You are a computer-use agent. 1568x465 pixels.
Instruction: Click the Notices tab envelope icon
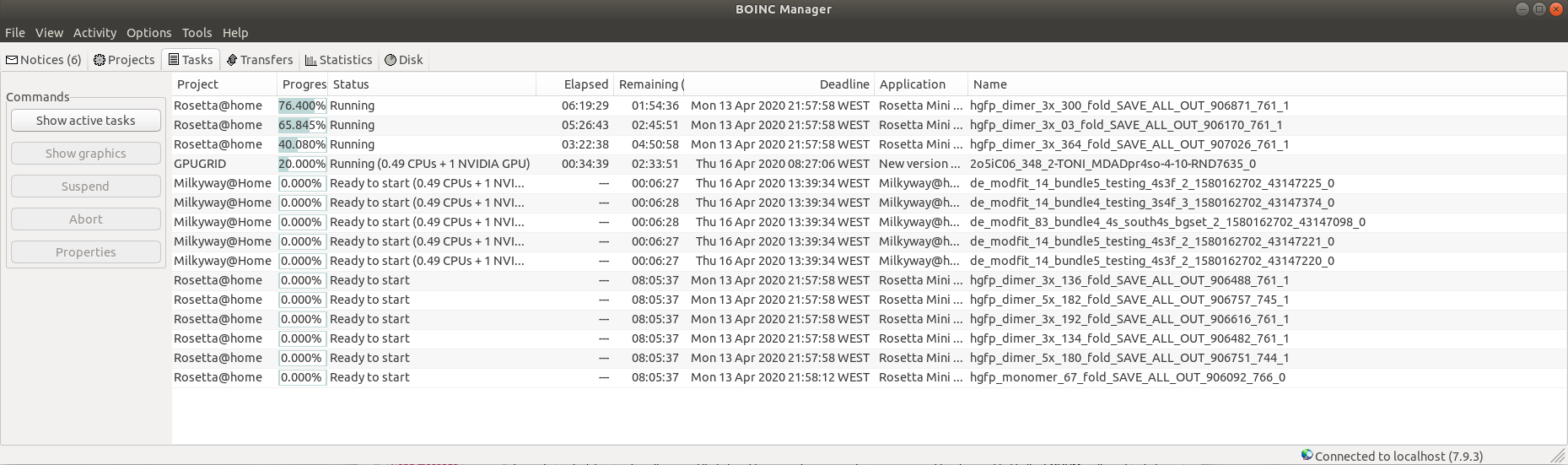(12, 60)
